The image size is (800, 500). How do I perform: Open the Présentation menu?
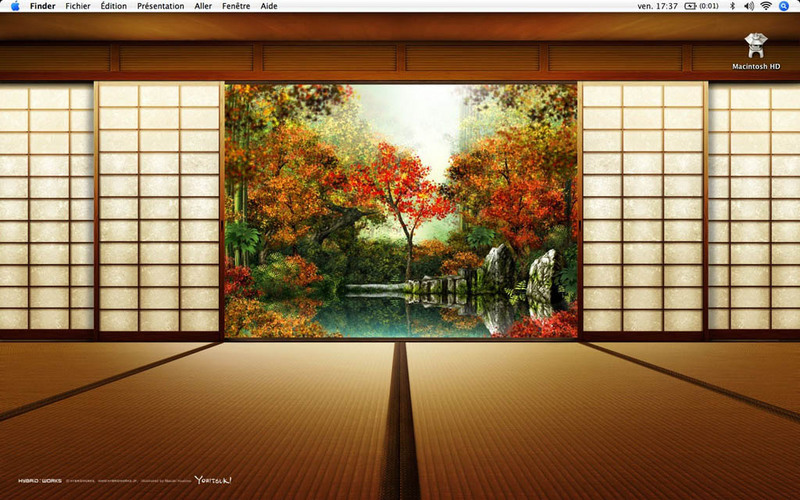point(160,6)
